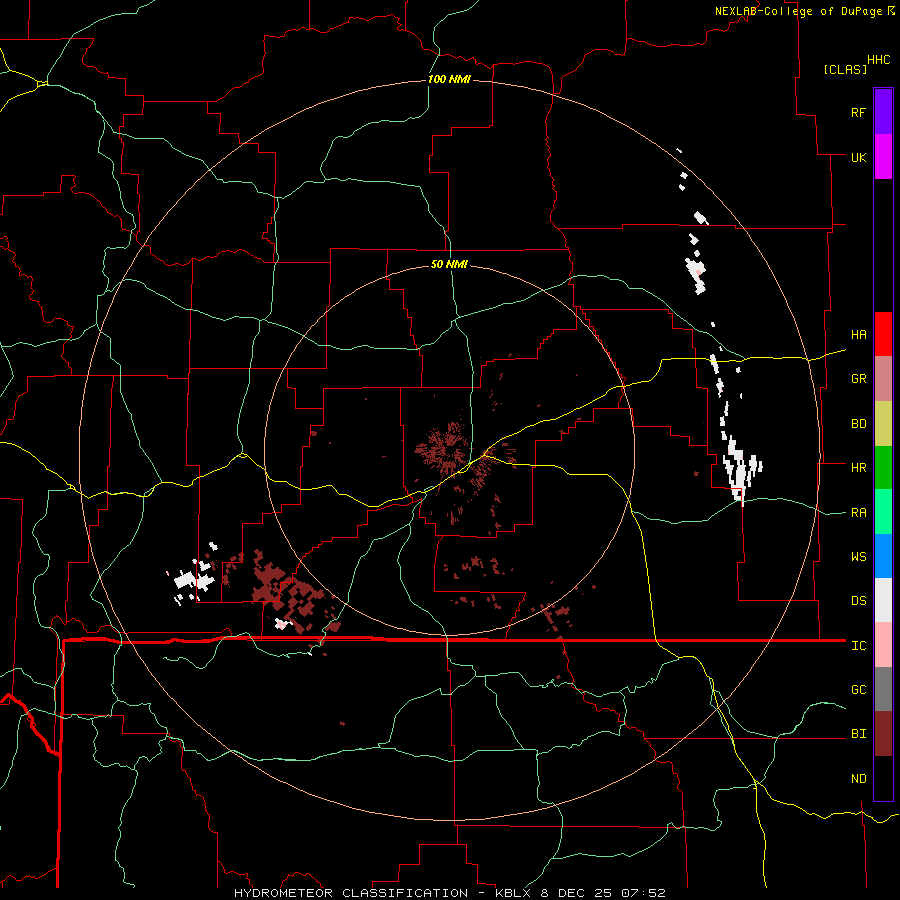Image resolution: width=900 pixels, height=900 pixels.
Task: Click the HR legend label
Action: tap(858, 468)
